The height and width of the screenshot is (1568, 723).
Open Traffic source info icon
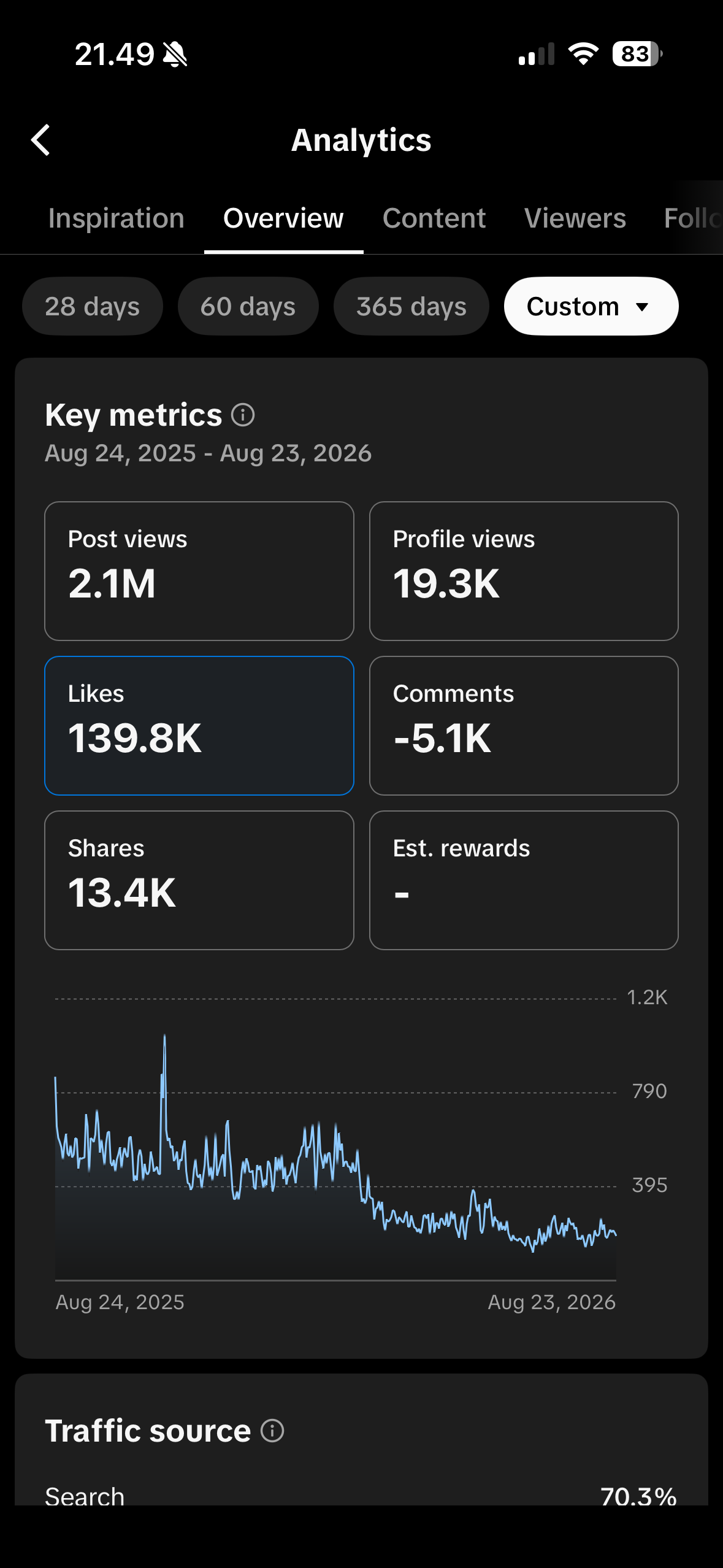click(272, 1431)
